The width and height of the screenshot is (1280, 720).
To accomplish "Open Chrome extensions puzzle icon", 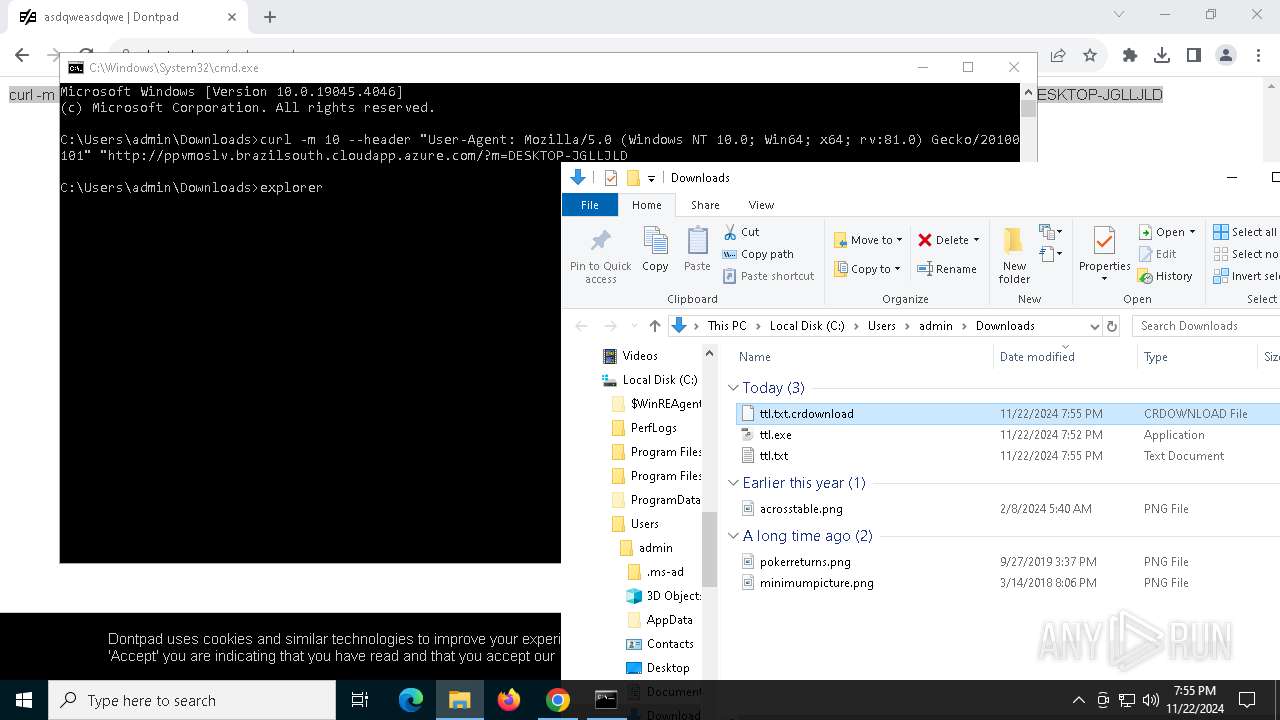I will [x=1130, y=56].
